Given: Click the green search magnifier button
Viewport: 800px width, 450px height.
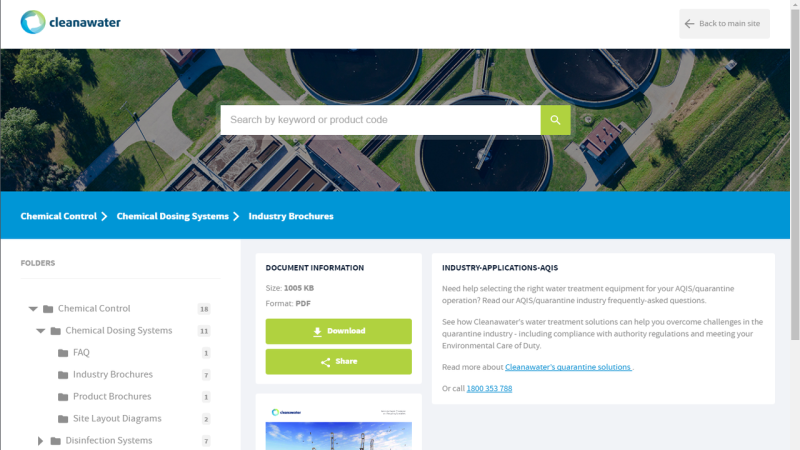Looking at the screenshot, I should click(x=555, y=120).
